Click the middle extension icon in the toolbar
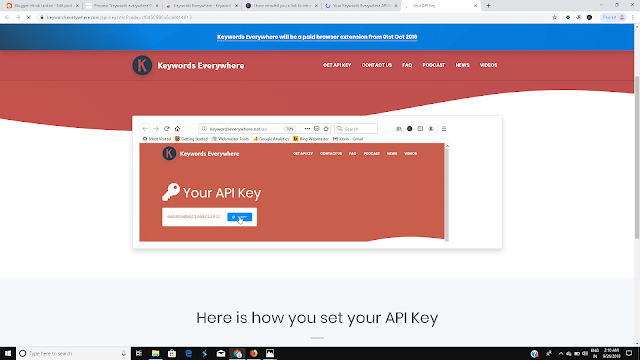The width and height of the screenshot is (640, 360). click(578, 17)
